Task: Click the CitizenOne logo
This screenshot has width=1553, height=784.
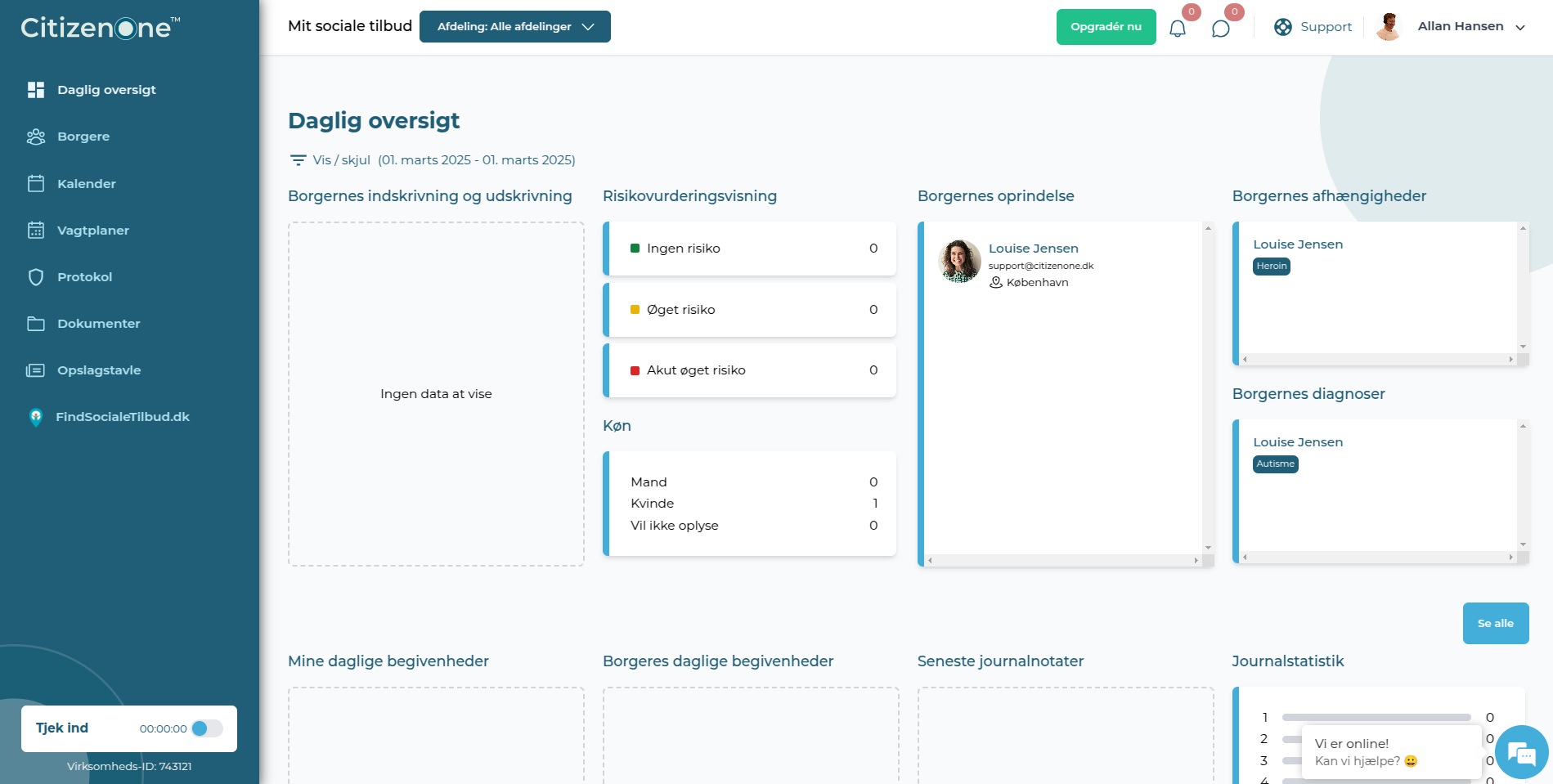Action: coord(100,28)
